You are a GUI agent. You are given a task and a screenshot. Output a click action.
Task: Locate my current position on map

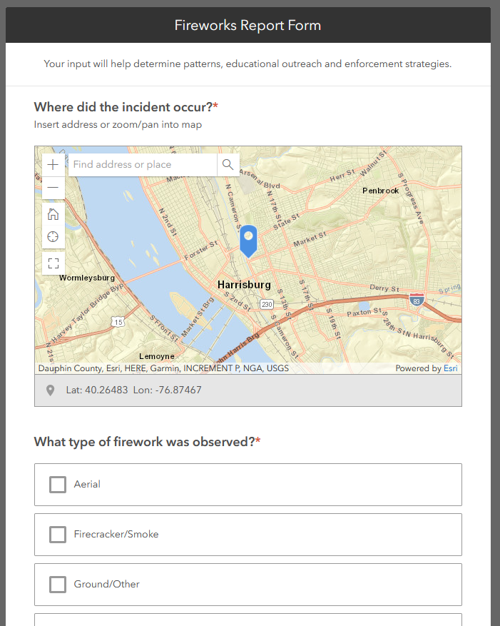click(x=53, y=237)
